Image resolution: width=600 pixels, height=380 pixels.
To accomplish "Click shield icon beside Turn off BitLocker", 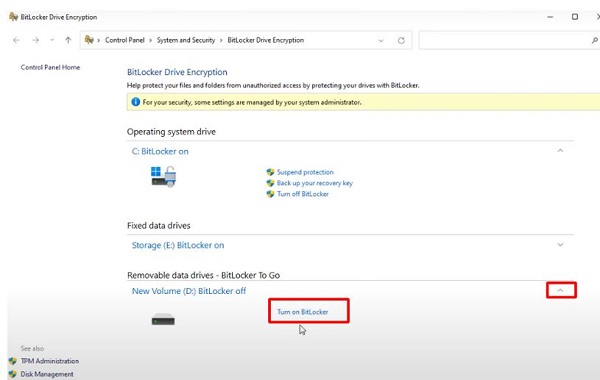I will (x=271, y=194).
